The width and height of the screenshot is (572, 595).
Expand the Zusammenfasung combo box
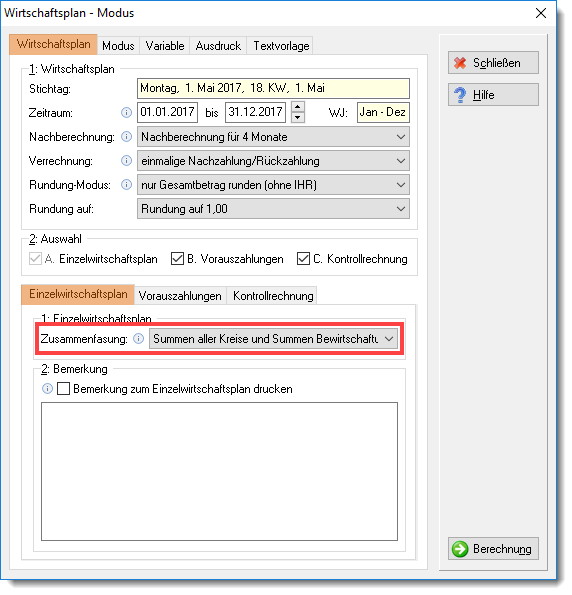[x=273, y=339]
